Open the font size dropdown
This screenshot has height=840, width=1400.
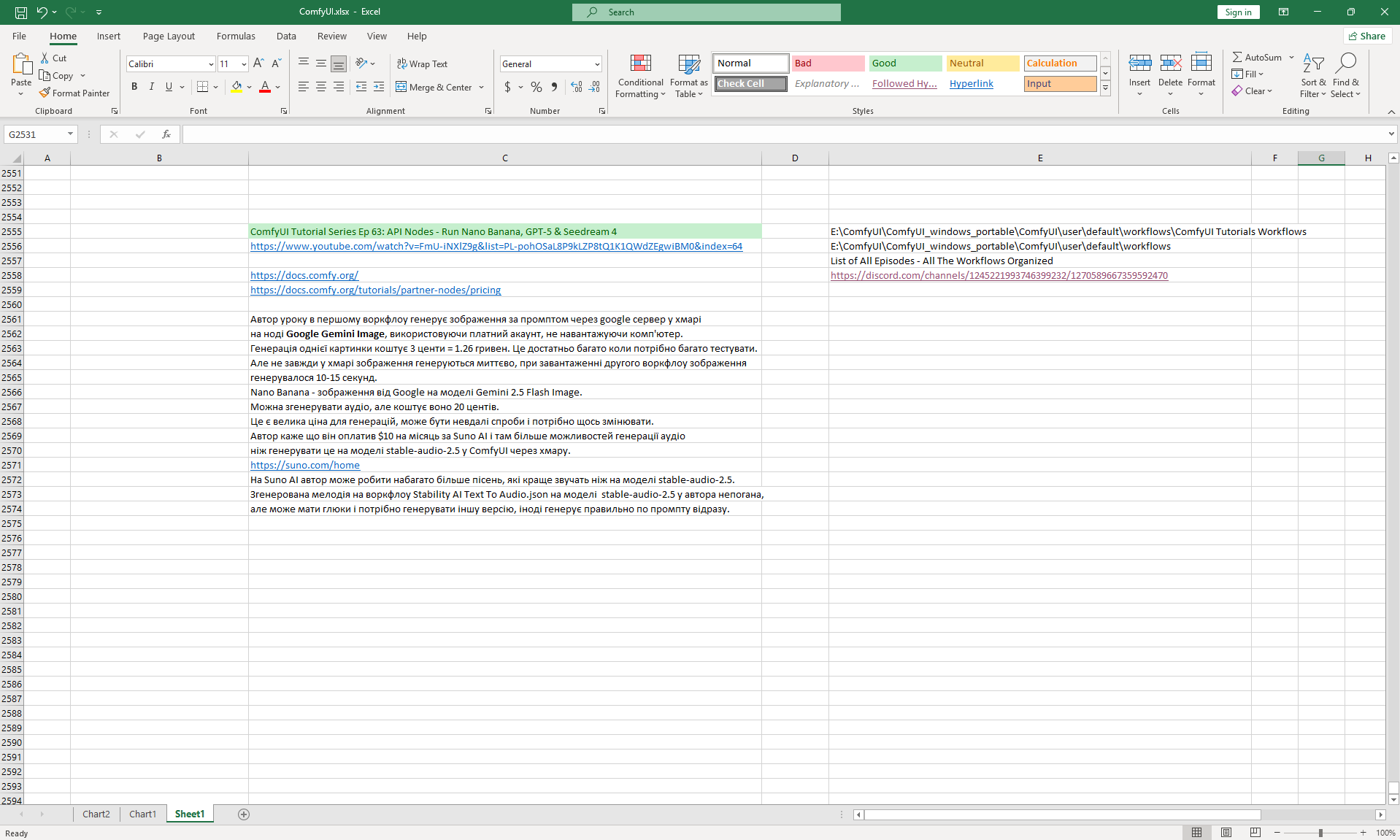coord(244,64)
